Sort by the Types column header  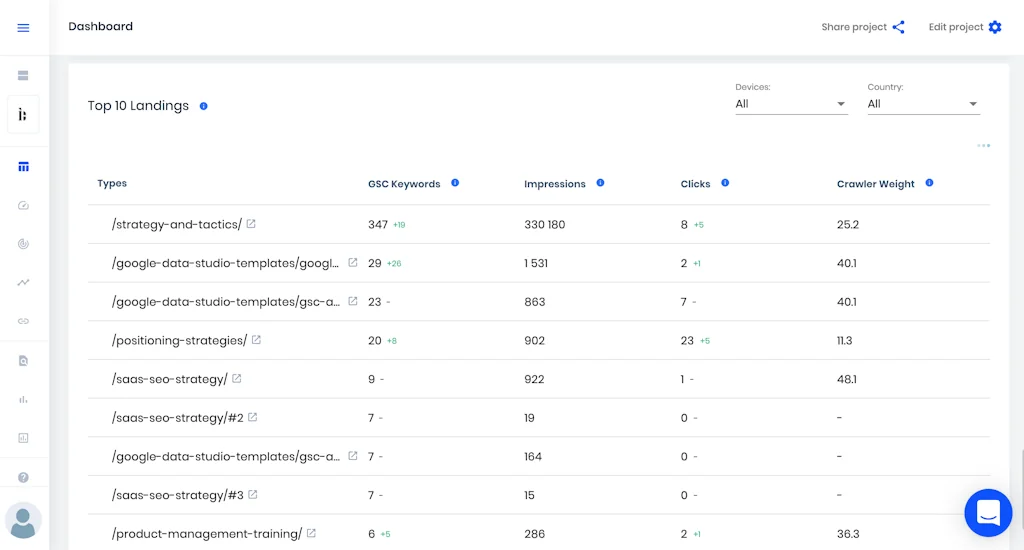pos(112,184)
